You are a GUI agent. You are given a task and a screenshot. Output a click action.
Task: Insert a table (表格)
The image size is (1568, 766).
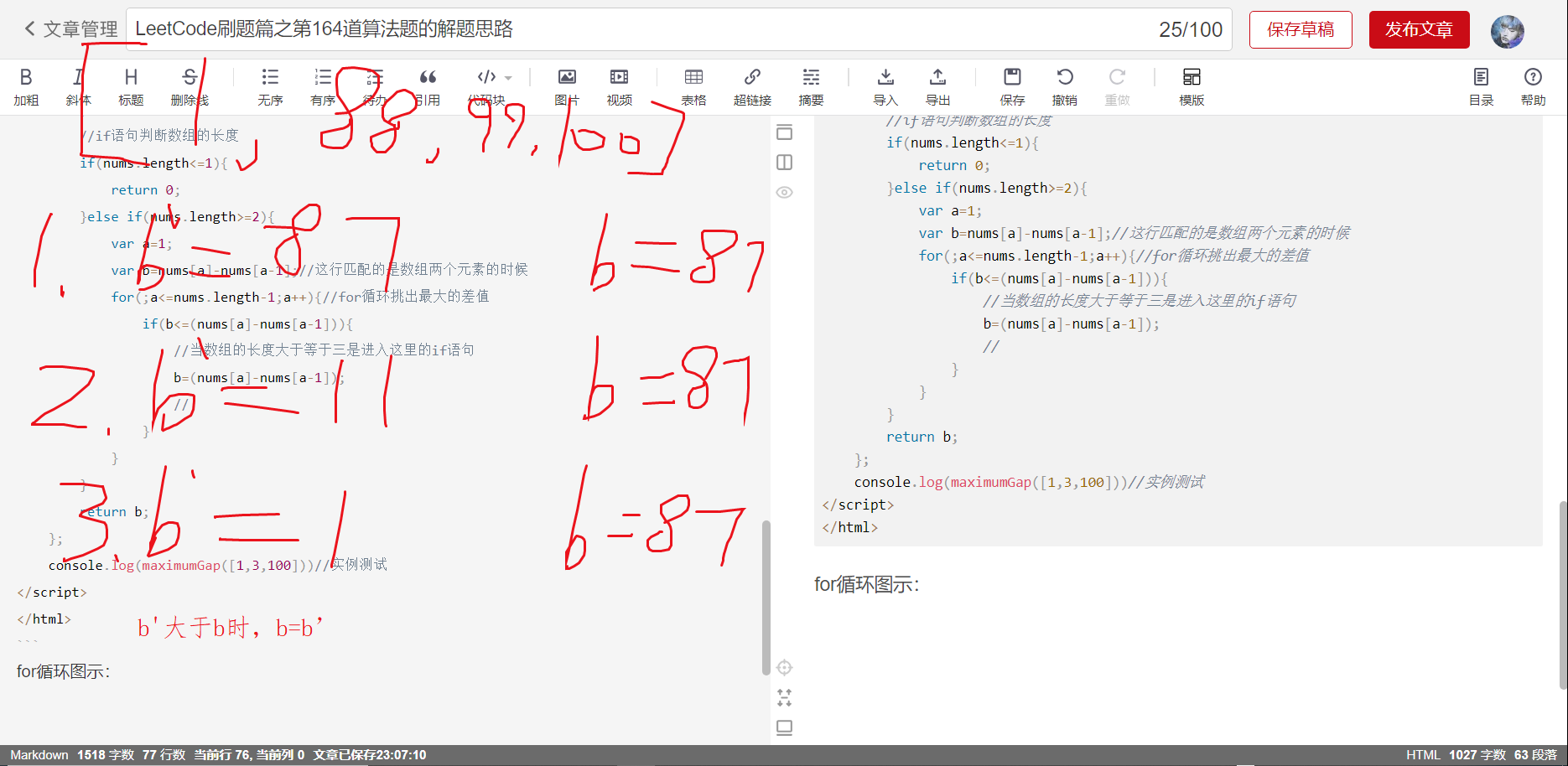pos(693,87)
